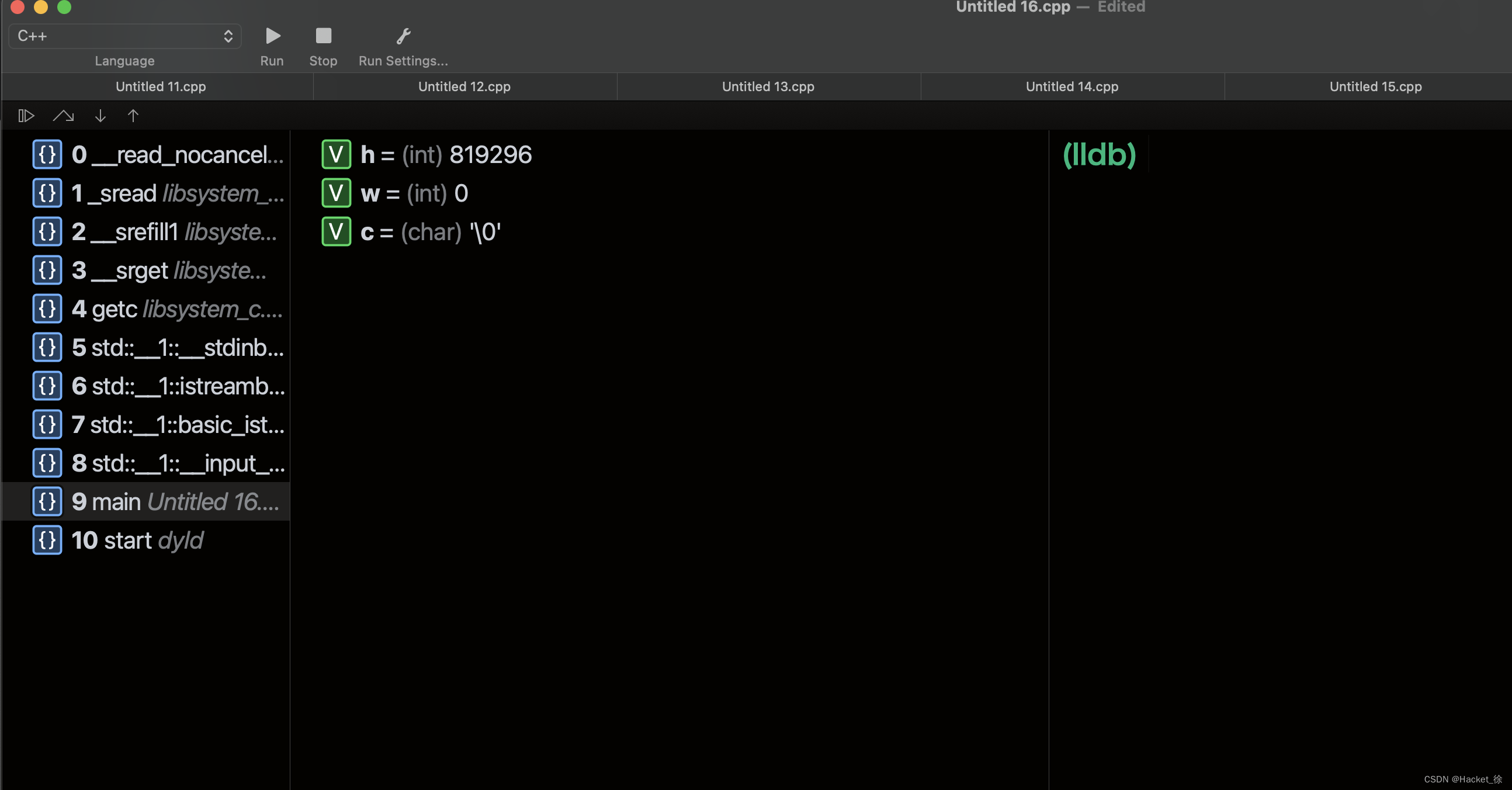This screenshot has height=790, width=1512.
Task: Click the w = (int) 0 variable row
Action: (413, 193)
